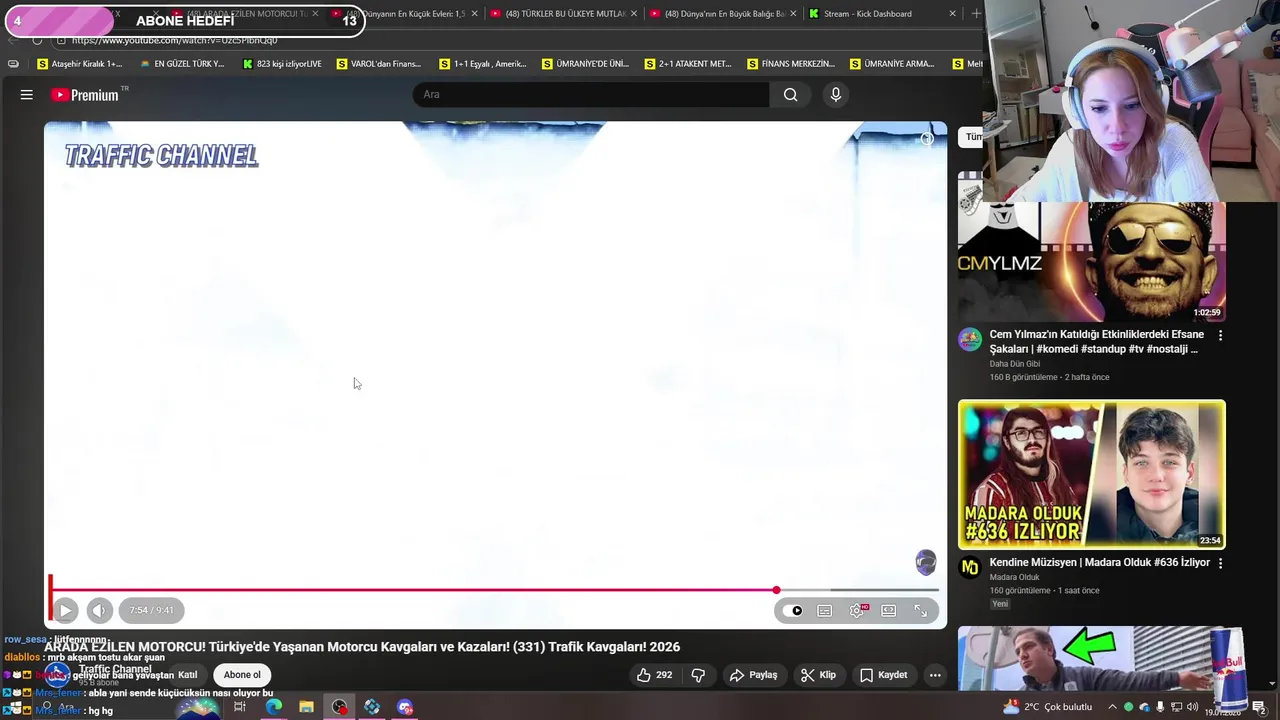This screenshot has width=1280, height=720.
Task: Click the Madara Olduk channel avatar
Action: pyautogui.click(x=970, y=568)
